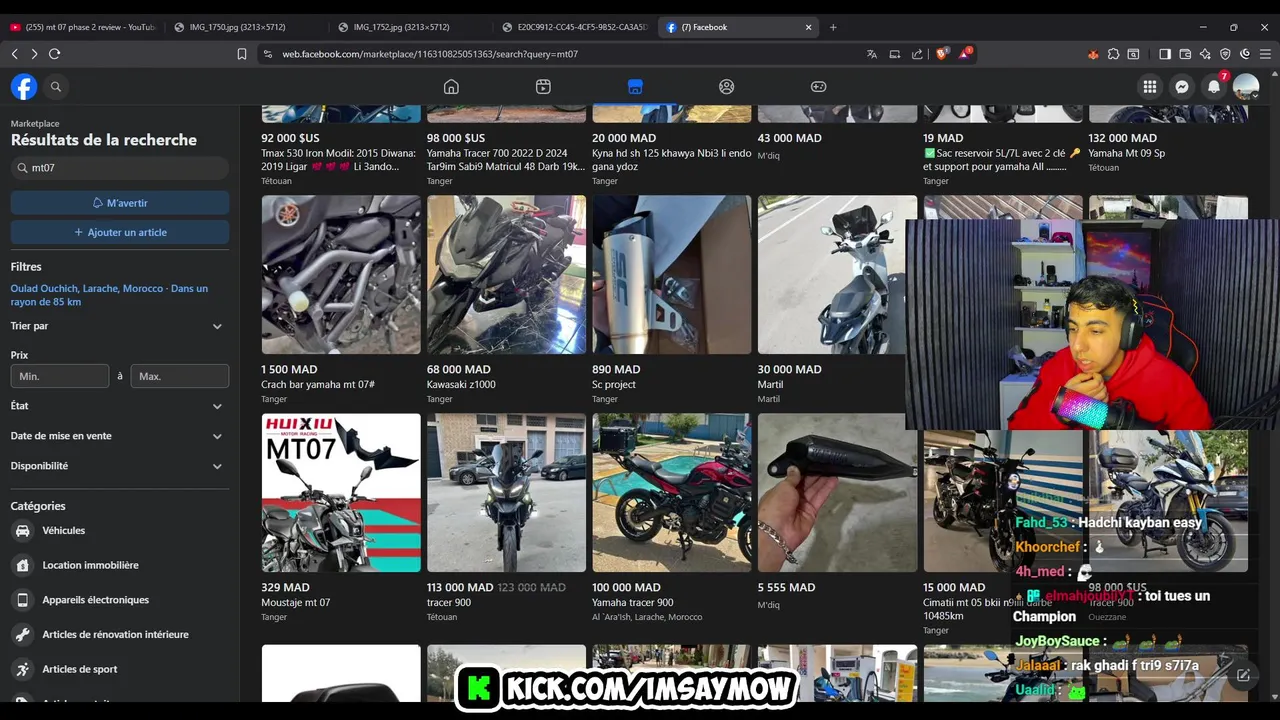The width and height of the screenshot is (1280, 720).
Task: Switch to YouTube mt 07 review tab
Action: tap(82, 27)
